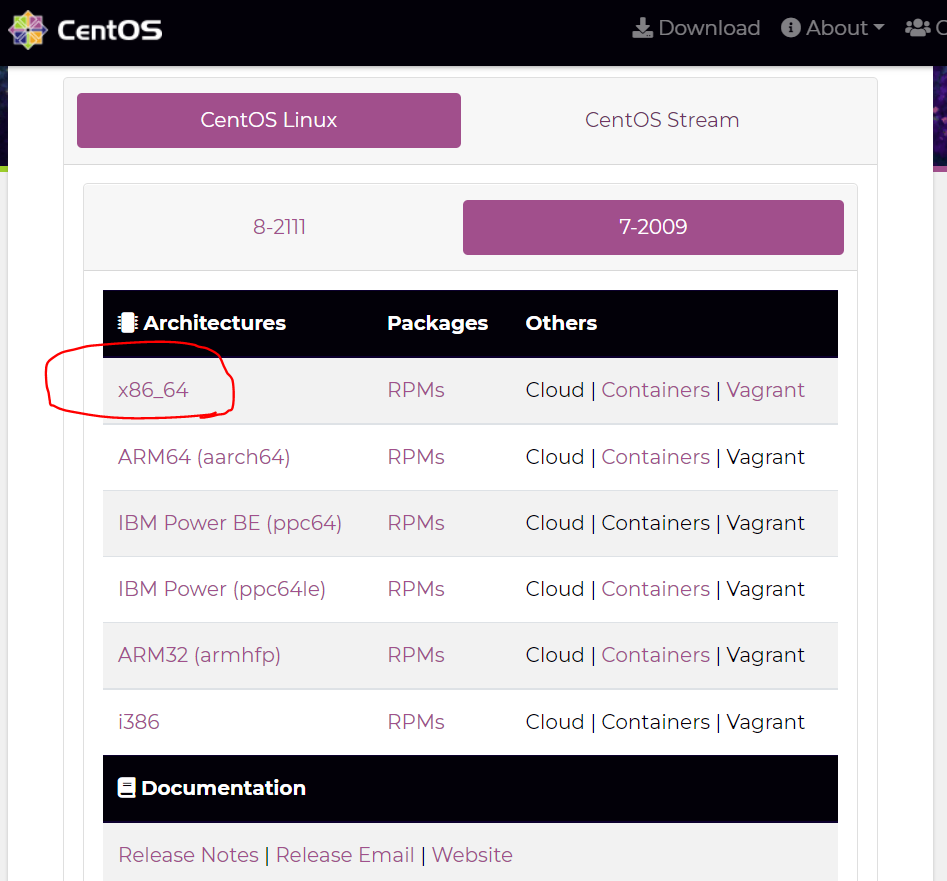Open the IBM Power (ppc64le) link
Screen dimensions: 947x881
pos(222,589)
